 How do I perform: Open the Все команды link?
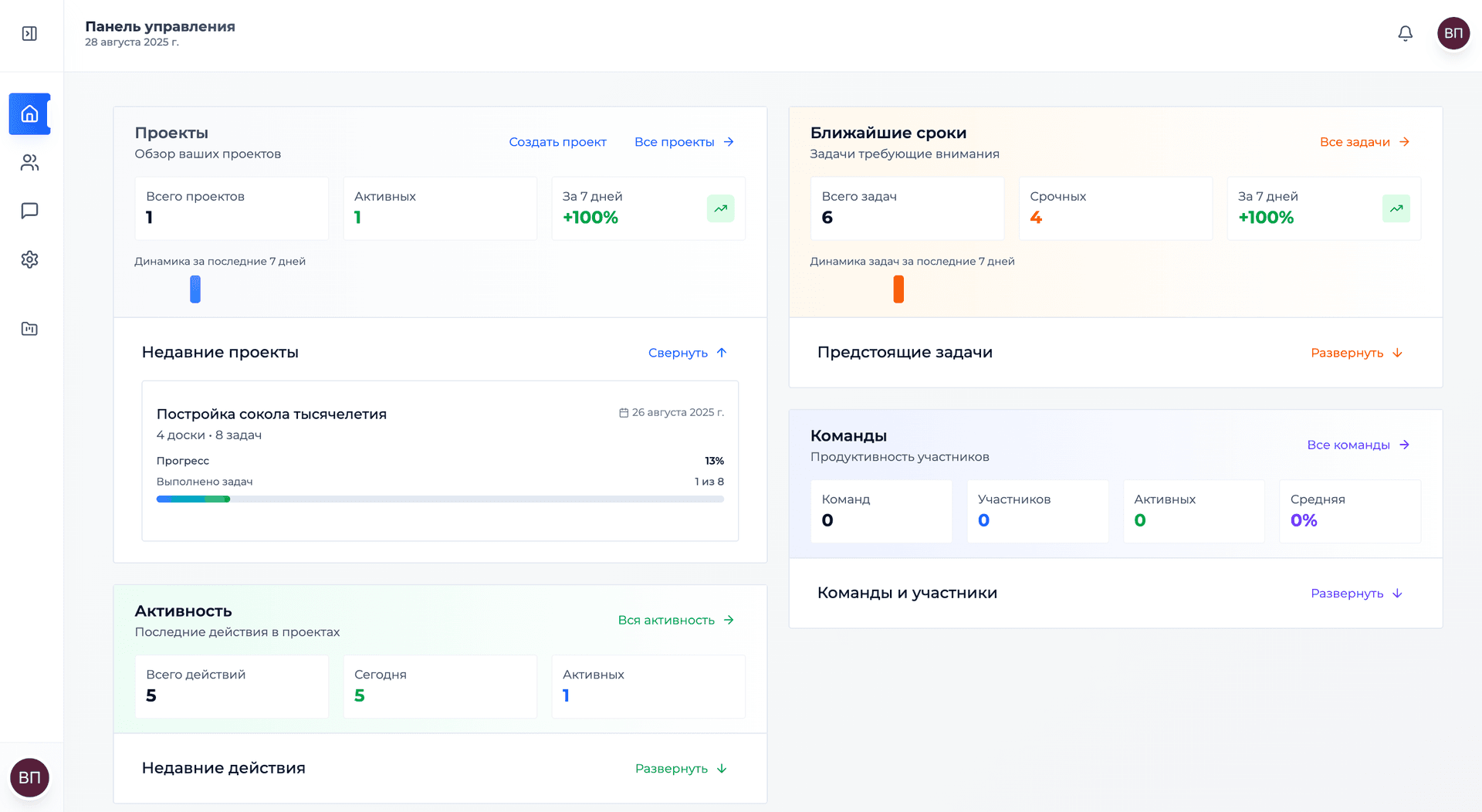[x=1358, y=445]
